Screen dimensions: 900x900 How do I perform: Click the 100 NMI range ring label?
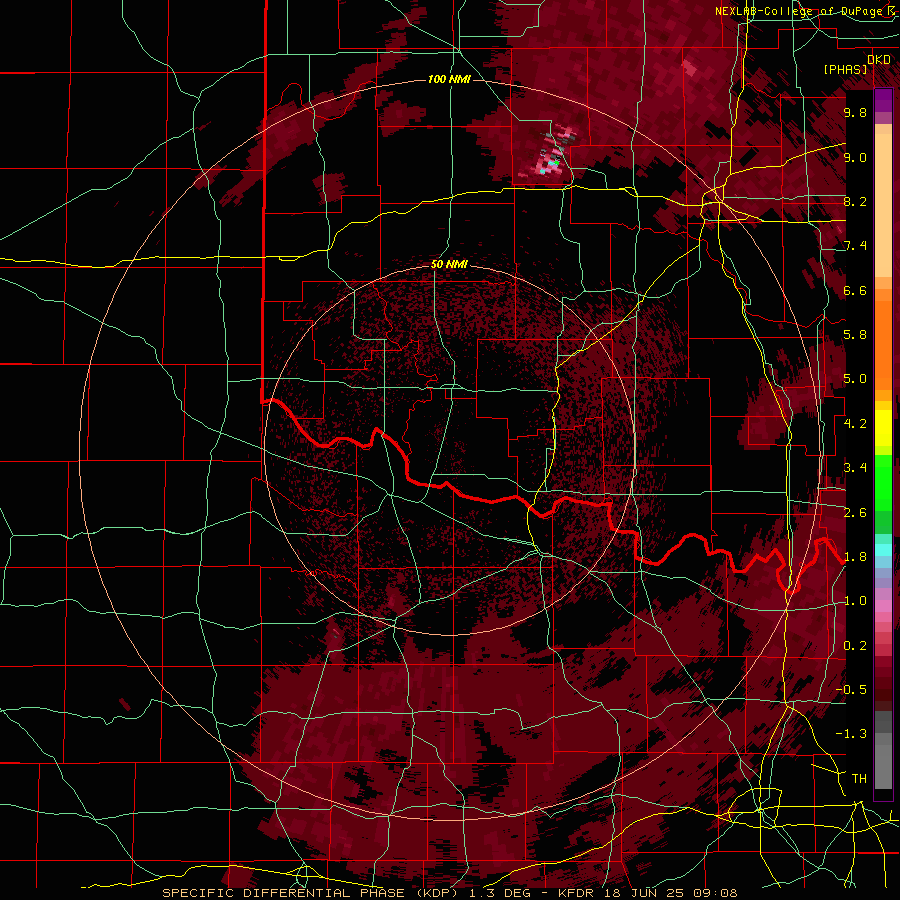coord(449,79)
